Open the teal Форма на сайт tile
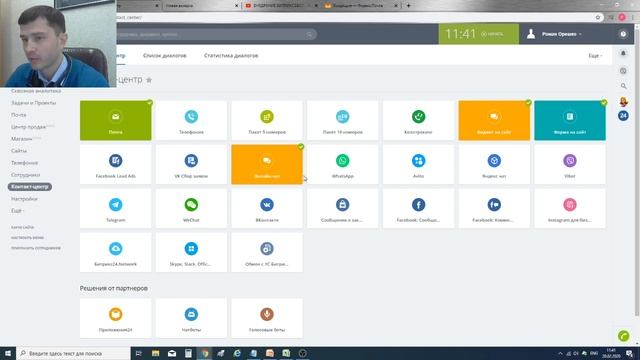 click(x=570, y=120)
